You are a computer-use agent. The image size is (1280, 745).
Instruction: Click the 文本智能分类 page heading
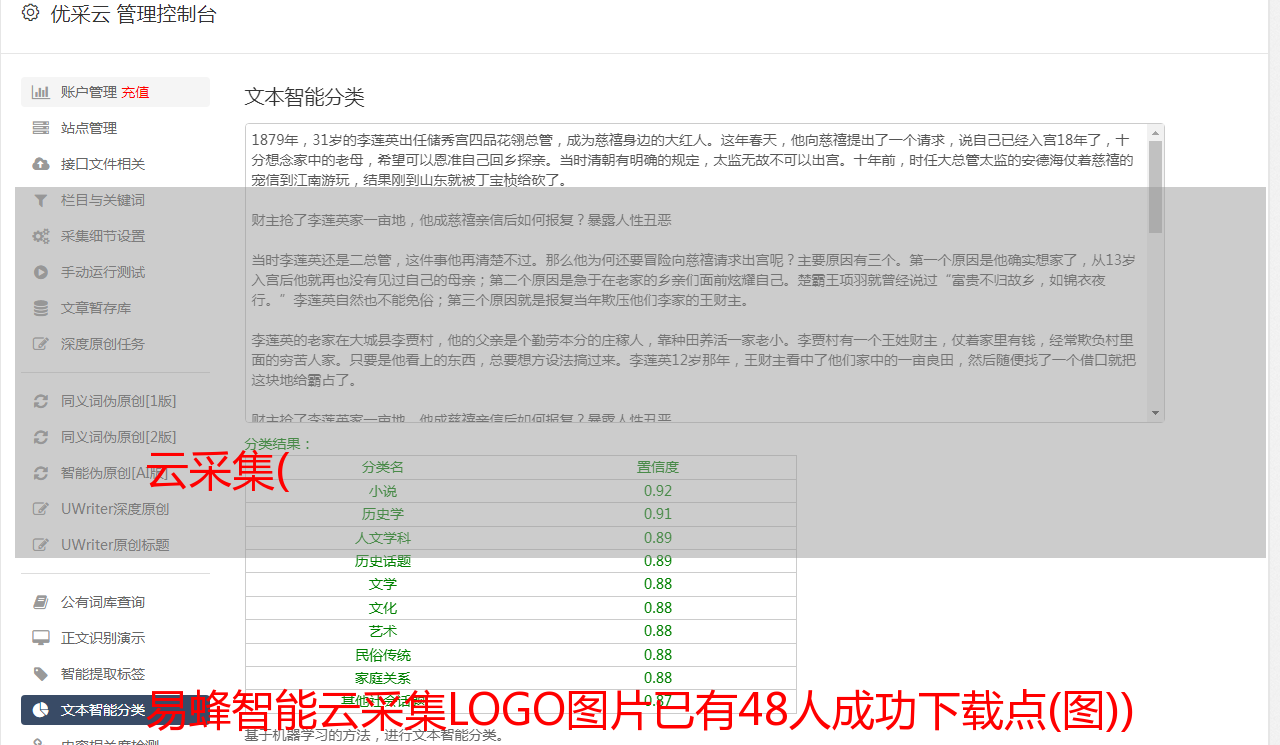click(305, 97)
